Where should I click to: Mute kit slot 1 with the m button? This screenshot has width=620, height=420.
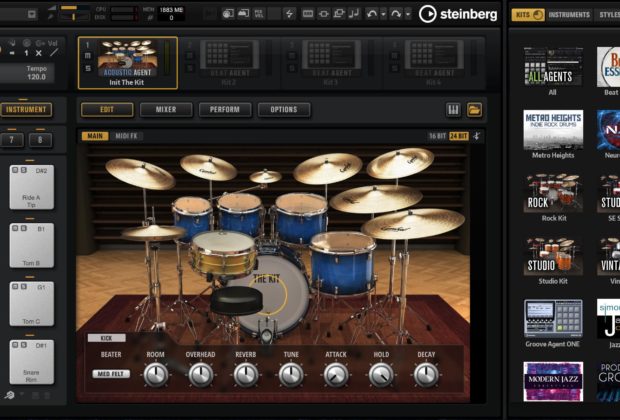pyautogui.click(x=88, y=56)
